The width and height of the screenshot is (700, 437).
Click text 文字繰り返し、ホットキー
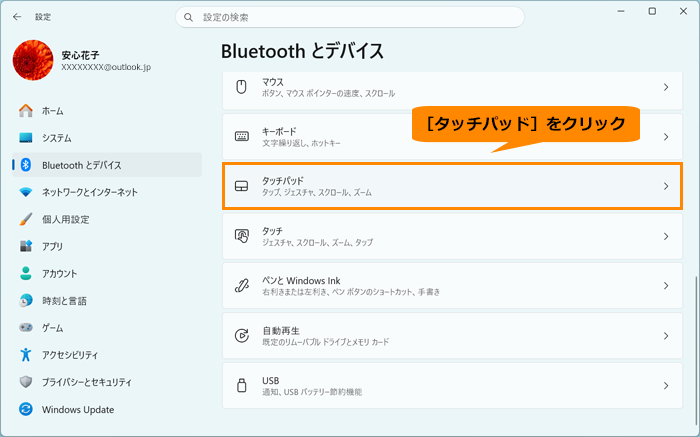(x=301, y=143)
